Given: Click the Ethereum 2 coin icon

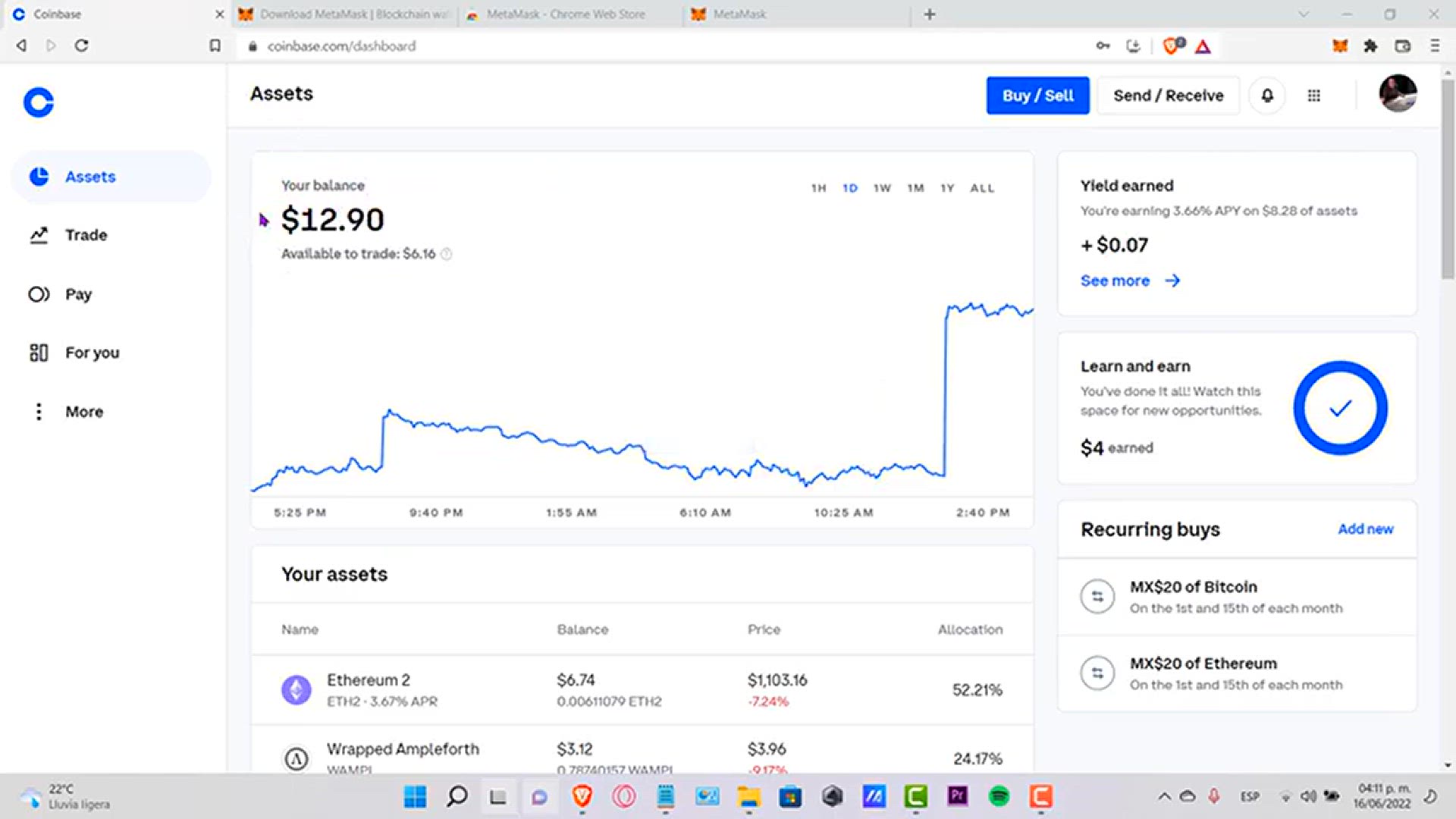Looking at the screenshot, I should [x=297, y=690].
